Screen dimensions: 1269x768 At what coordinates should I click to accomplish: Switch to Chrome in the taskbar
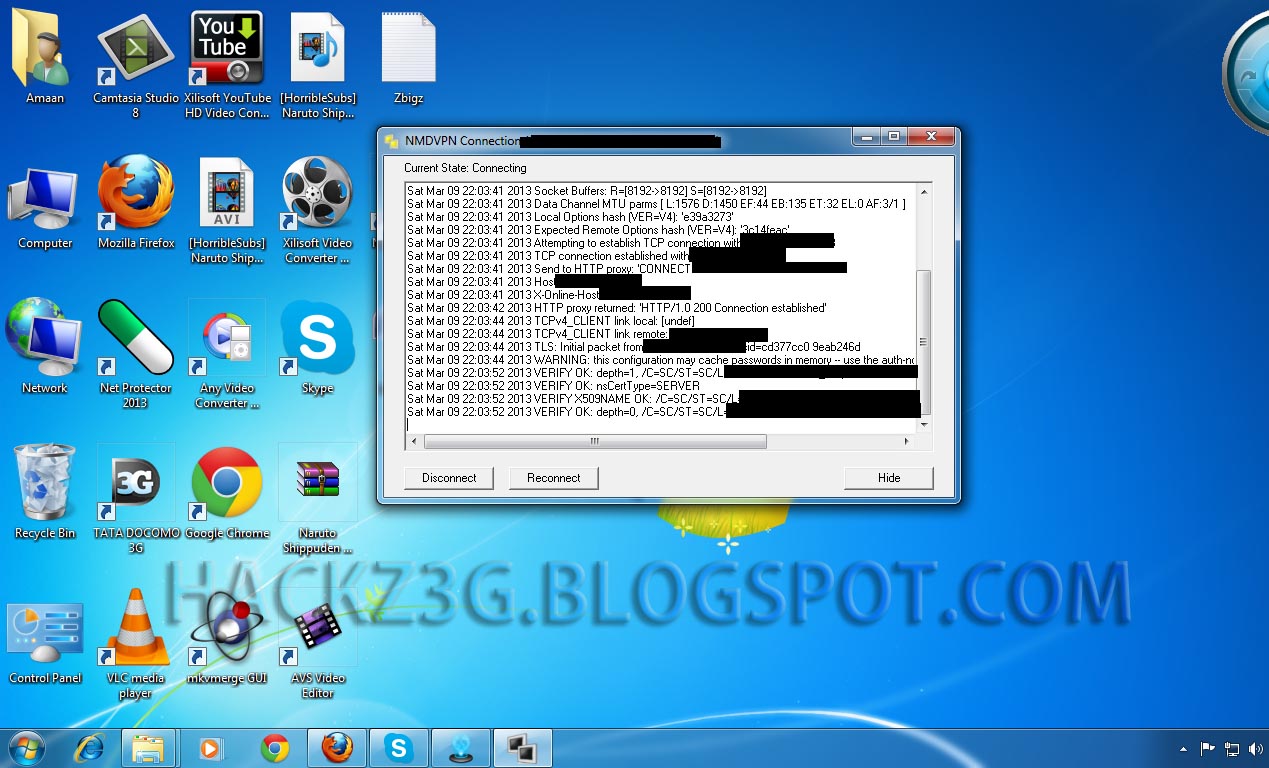pos(275,748)
